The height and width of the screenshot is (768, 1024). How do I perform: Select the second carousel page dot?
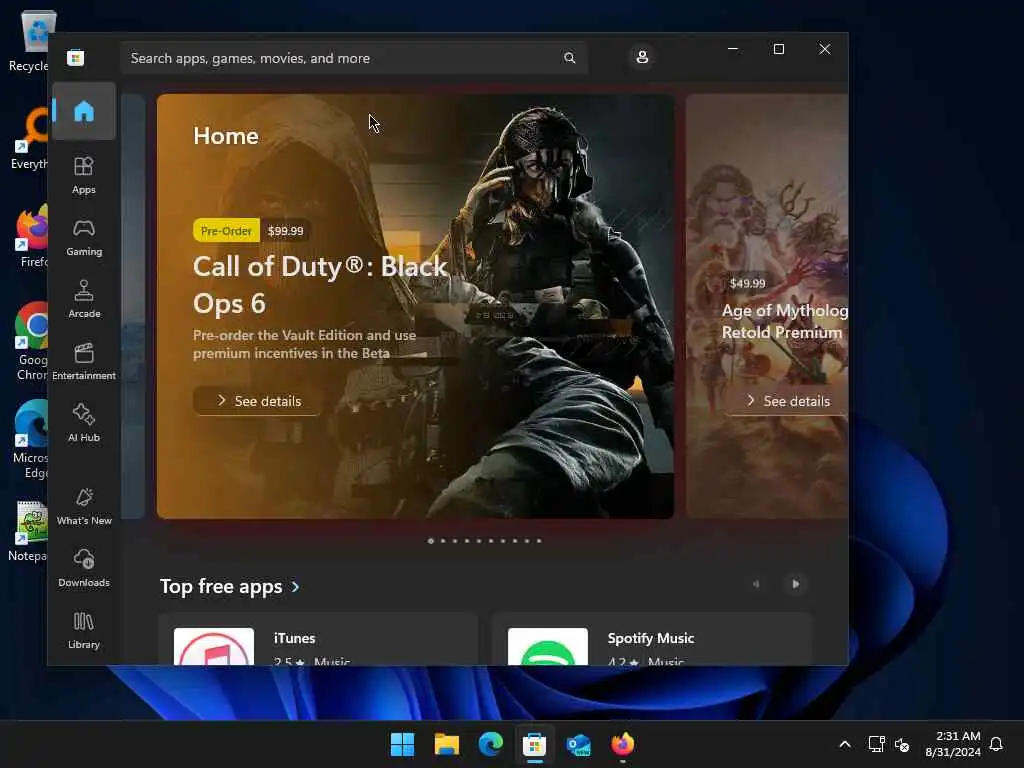point(443,541)
